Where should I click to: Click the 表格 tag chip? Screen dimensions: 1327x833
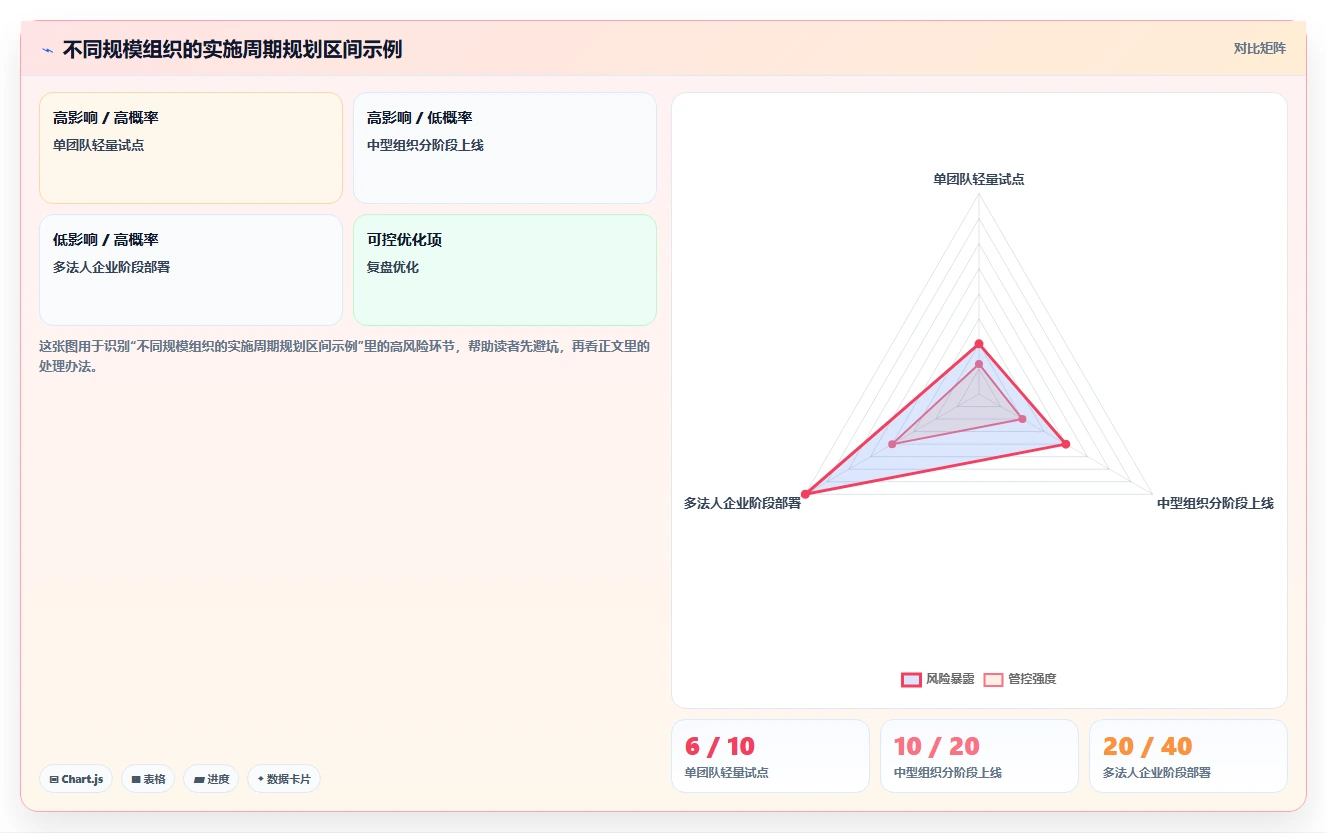[148, 779]
